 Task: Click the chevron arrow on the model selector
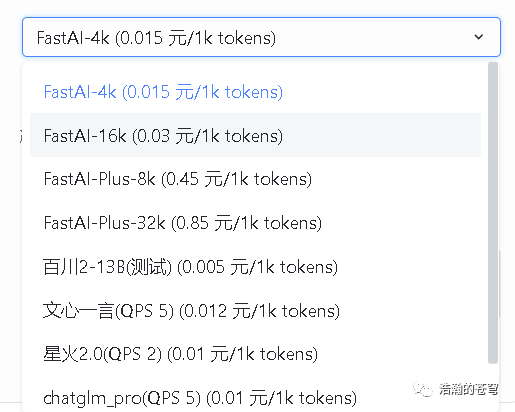point(479,37)
